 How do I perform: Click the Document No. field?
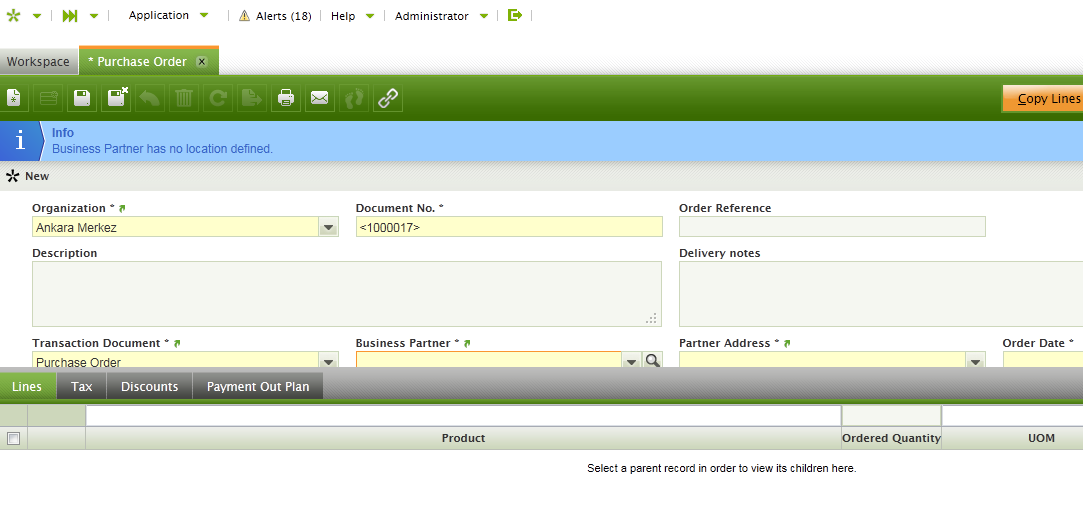[x=509, y=227]
